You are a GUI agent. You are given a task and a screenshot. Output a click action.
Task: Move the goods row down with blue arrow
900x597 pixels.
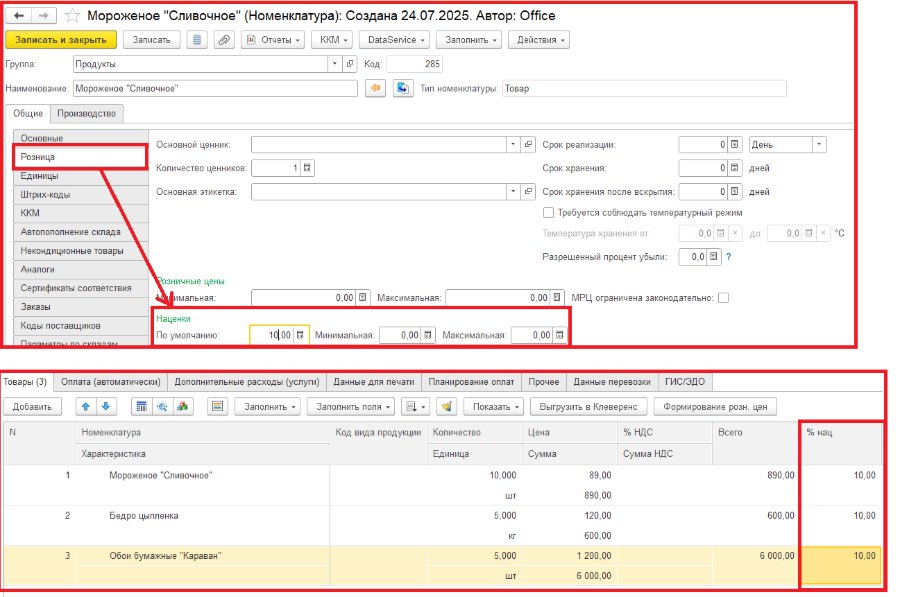[106, 406]
